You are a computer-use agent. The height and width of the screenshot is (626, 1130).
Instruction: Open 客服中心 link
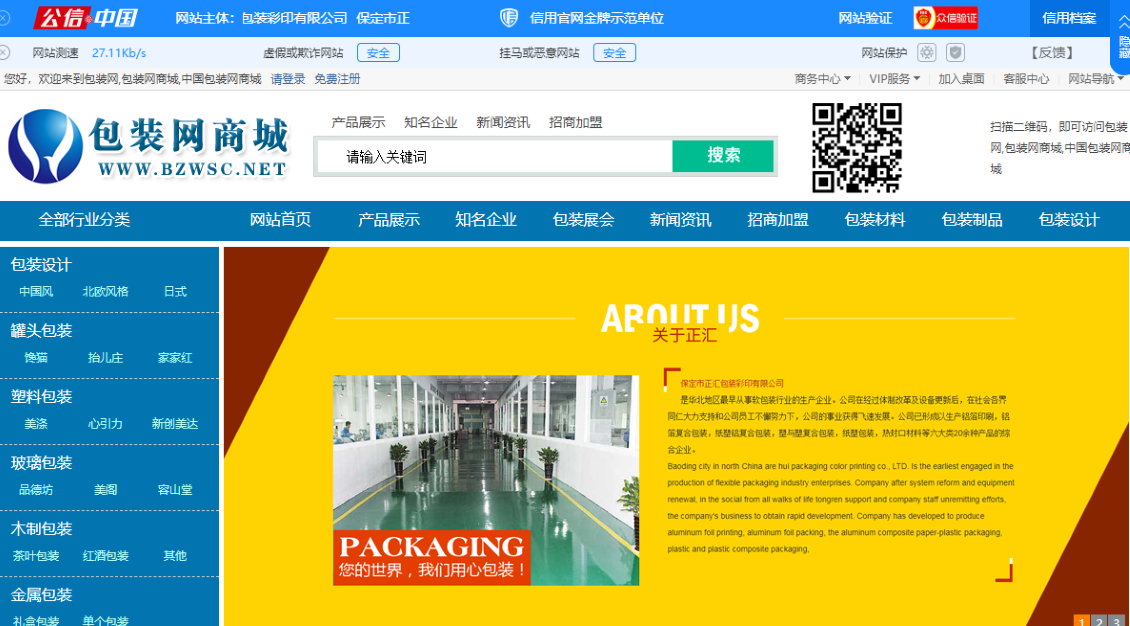tap(1026, 79)
